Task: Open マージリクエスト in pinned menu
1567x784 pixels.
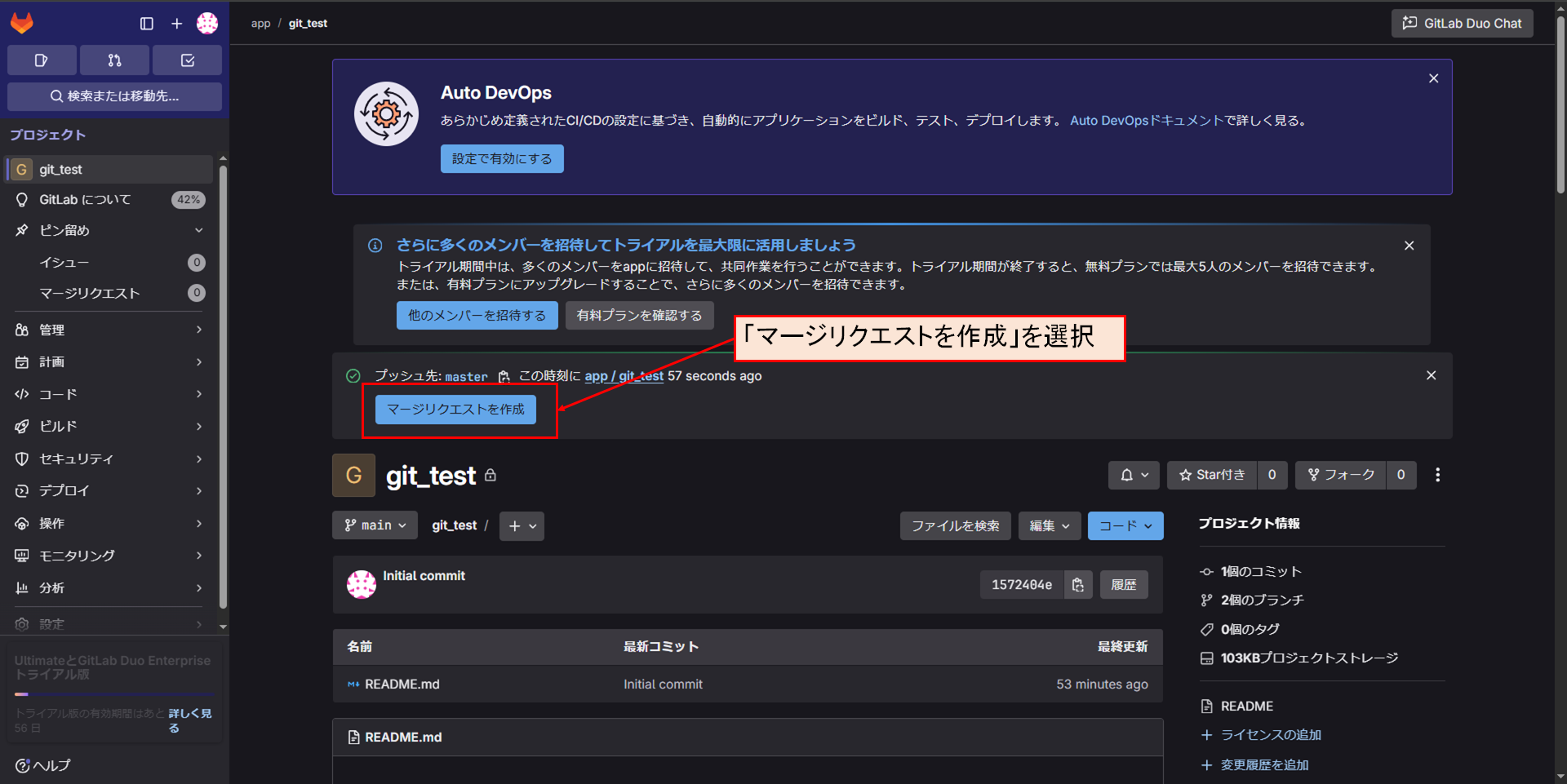Action: click(x=109, y=294)
